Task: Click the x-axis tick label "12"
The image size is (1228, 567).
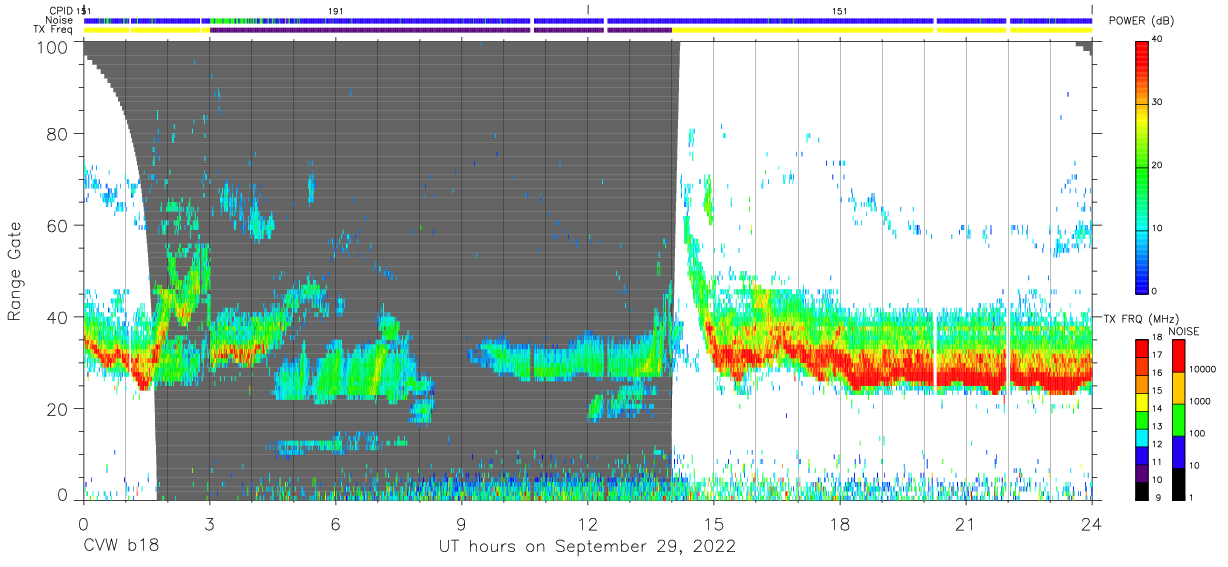Action: 587,523
